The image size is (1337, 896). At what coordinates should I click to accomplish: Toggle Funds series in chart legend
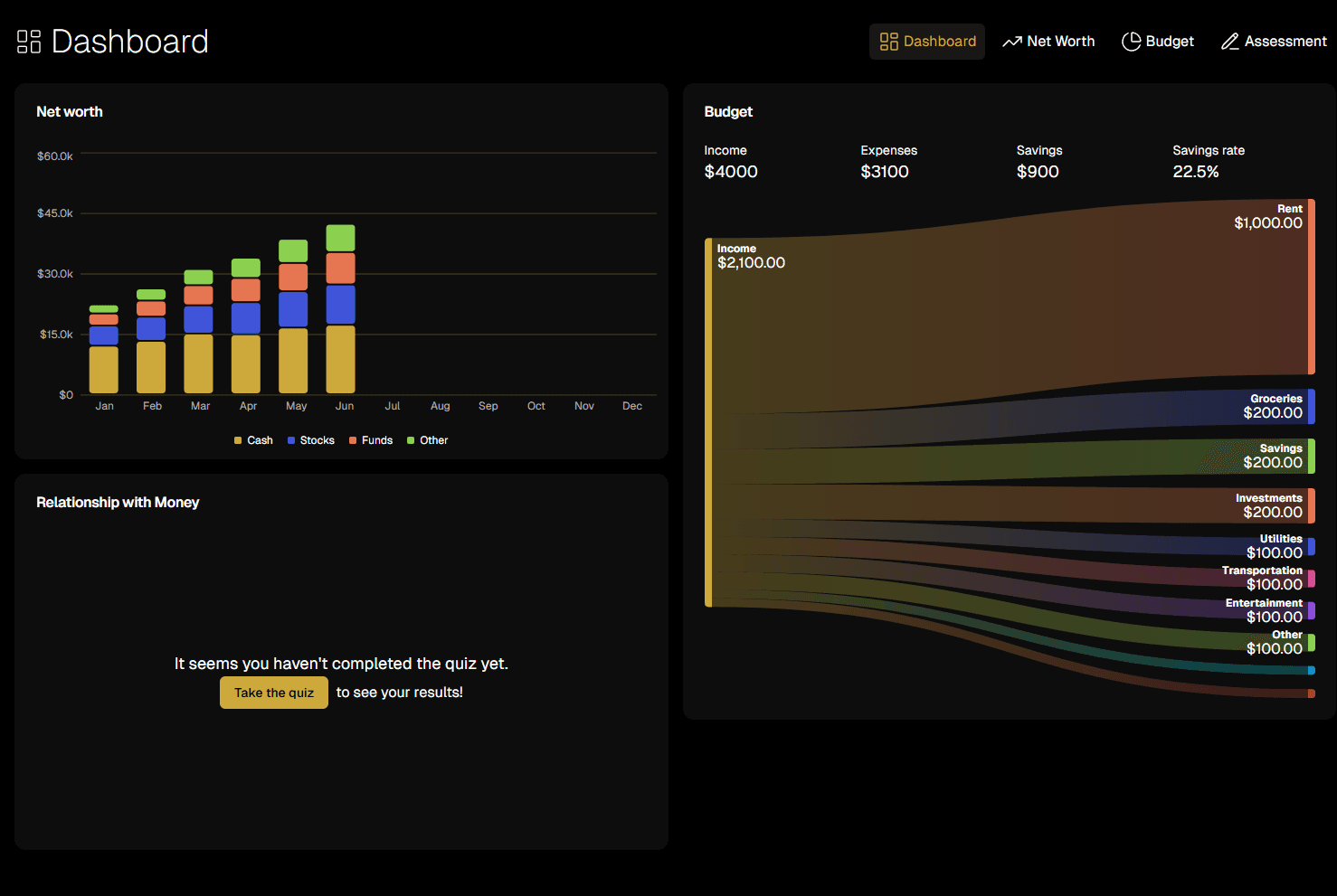(371, 440)
